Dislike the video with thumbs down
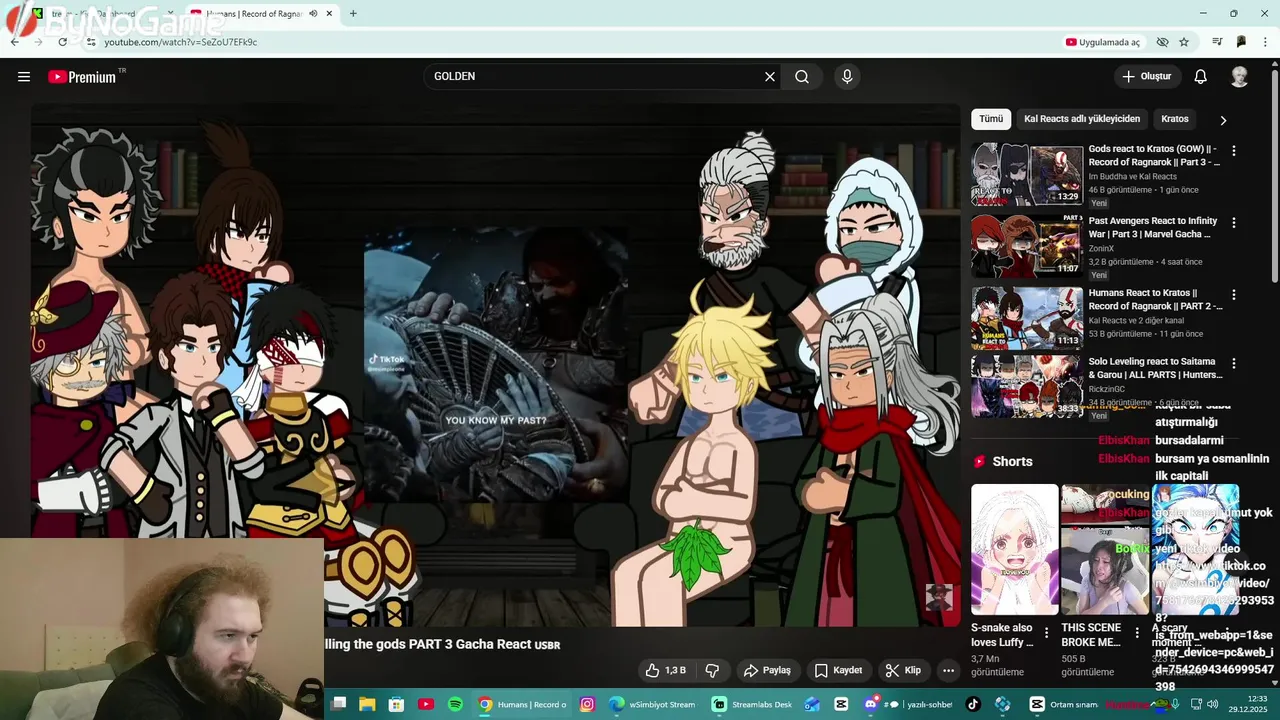Image resolution: width=1280 pixels, height=720 pixels. tap(713, 670)
